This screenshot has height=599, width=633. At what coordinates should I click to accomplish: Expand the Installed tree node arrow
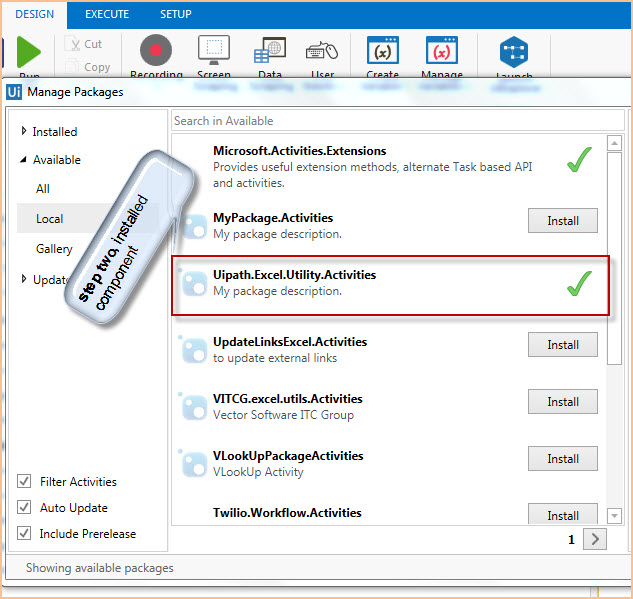click(24, 131)
